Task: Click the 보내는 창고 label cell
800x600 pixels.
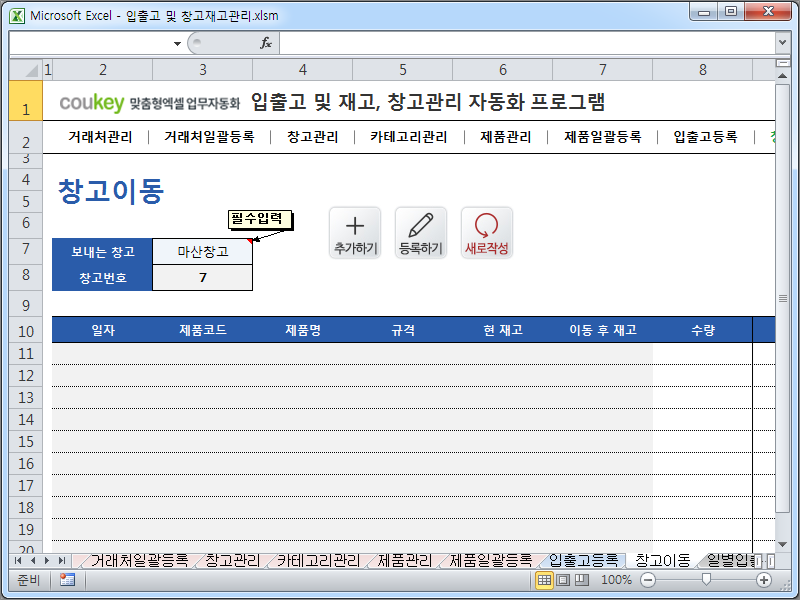Action: pyautogui.click(x=102, y=252)
